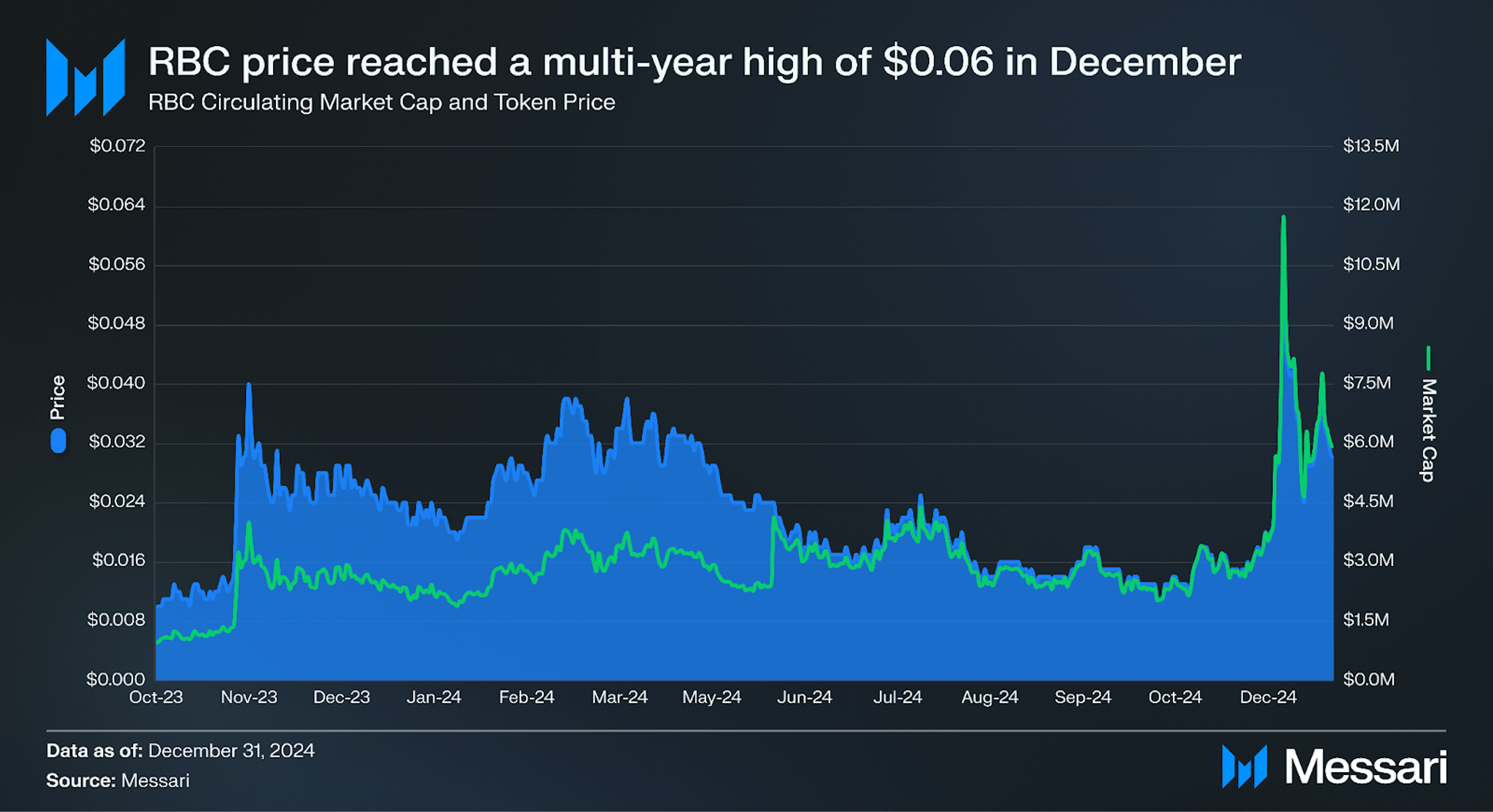
Task: Click the $13.5M market cap axis tick
Action: click(1371, 146)
